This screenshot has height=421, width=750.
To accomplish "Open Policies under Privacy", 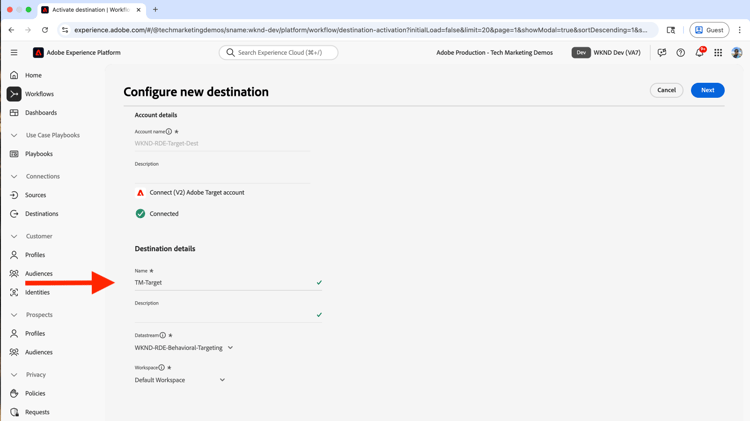I will tap(35, 393).
